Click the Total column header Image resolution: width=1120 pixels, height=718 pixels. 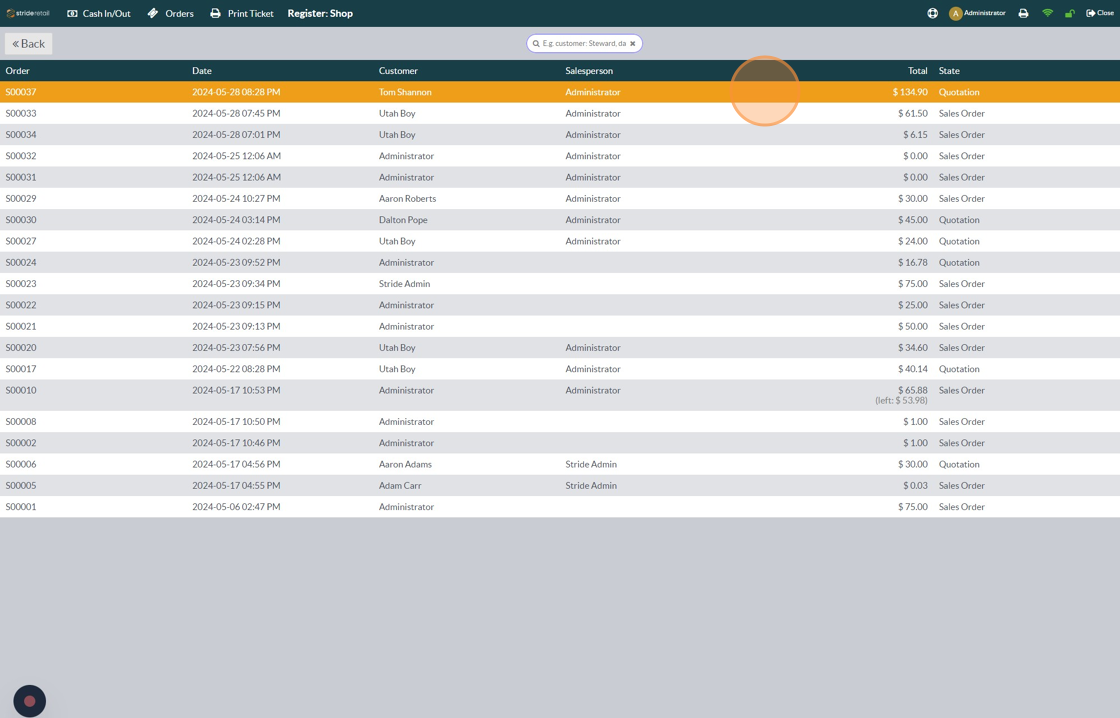tap(918, 71)
